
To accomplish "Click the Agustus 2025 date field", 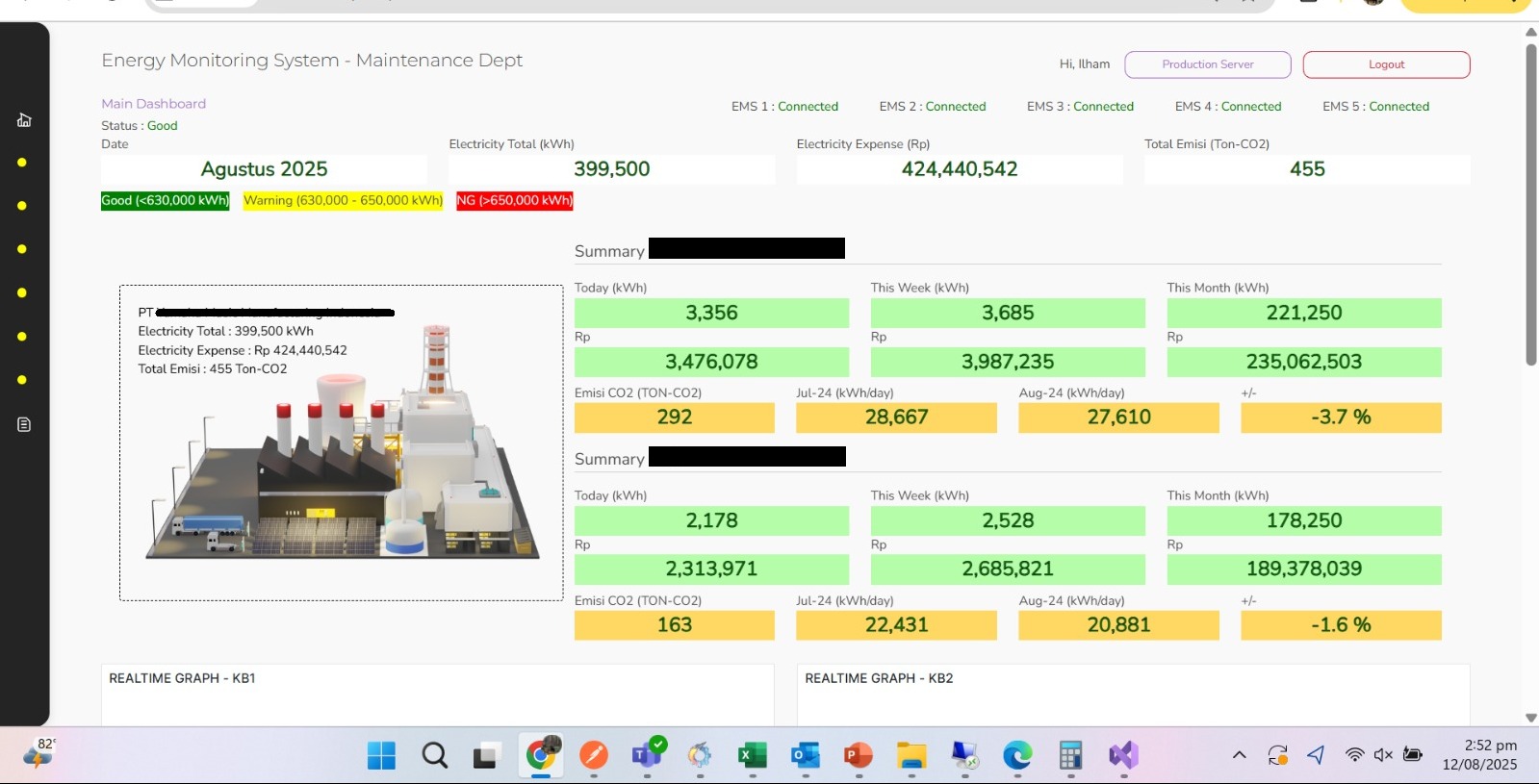I will pos(264,169).
